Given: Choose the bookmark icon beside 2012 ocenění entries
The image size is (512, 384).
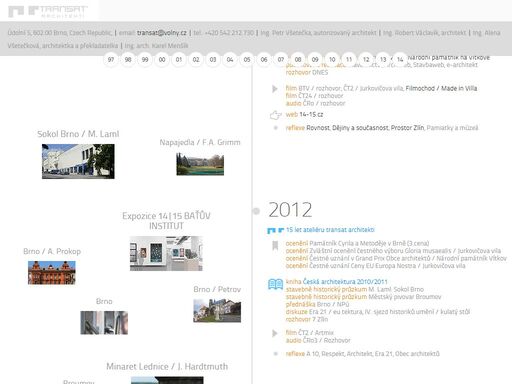Looking at the screenshot, I should [x=275, y=246].
